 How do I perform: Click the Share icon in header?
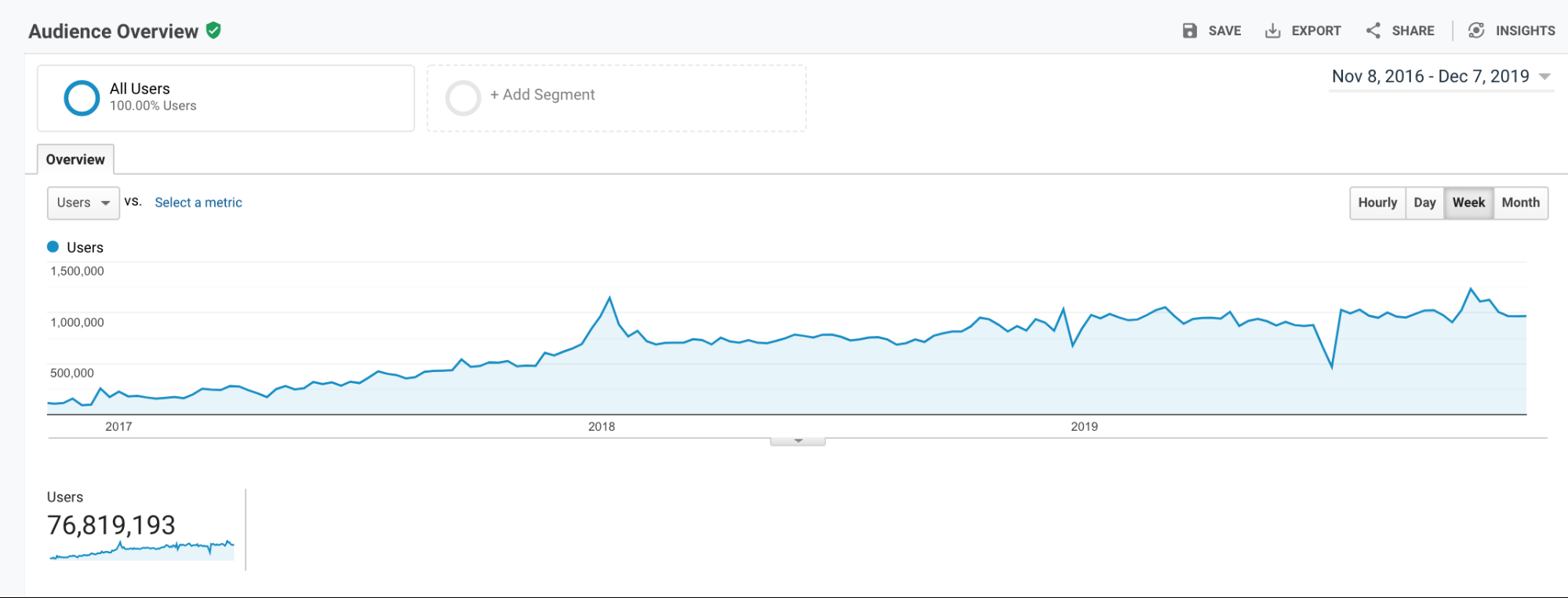tap(1373, 31)
